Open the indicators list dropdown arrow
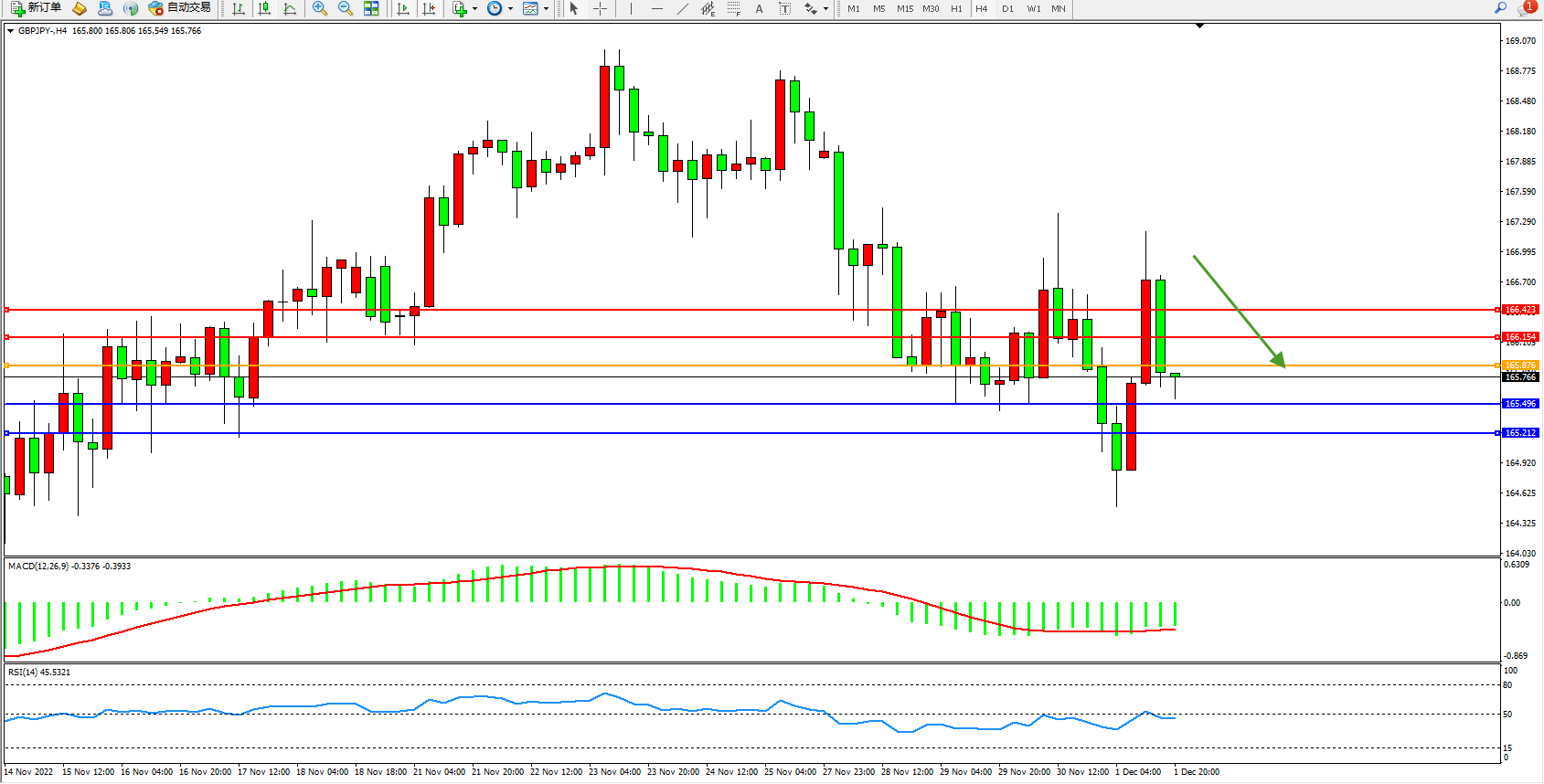1544x784 pixels. pos(474,8)
